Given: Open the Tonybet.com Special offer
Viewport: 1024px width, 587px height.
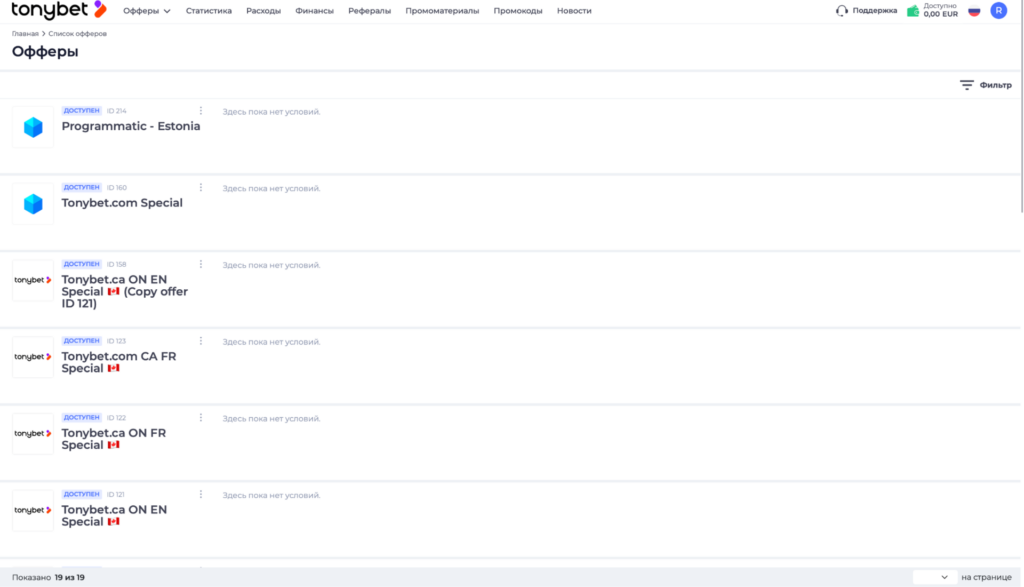Looking at the screenshot, I should [x=122, y=203].
